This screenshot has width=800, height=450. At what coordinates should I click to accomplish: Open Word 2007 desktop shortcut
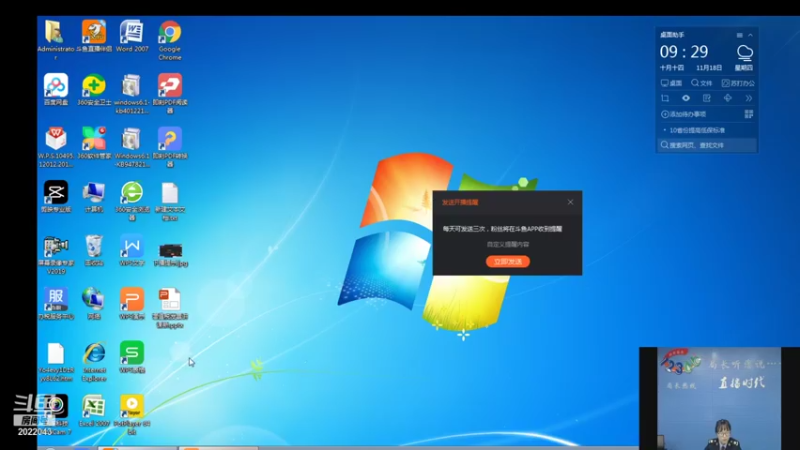click(132, 36)
